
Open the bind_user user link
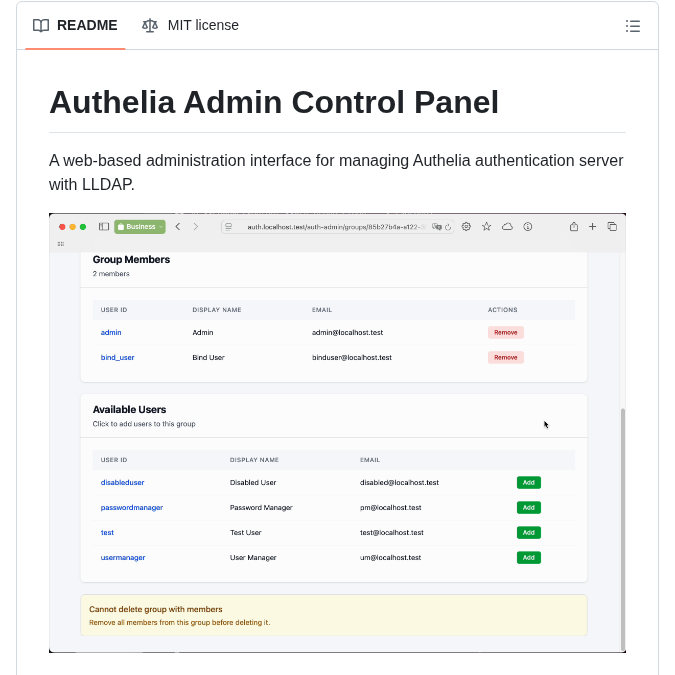(x=118, y=357)
